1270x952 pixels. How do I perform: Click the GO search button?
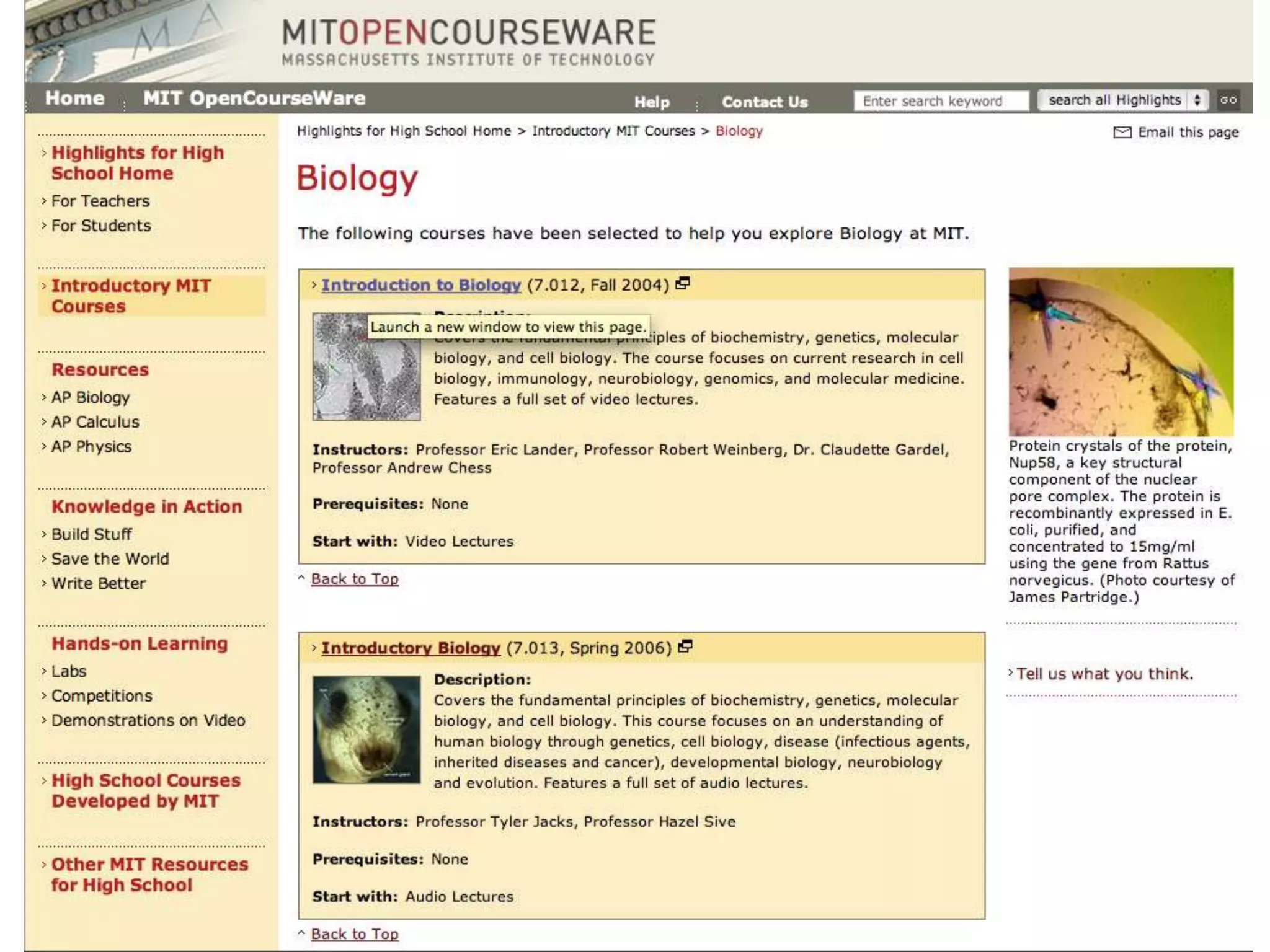pyautogui.click(x=1228, y=100)
